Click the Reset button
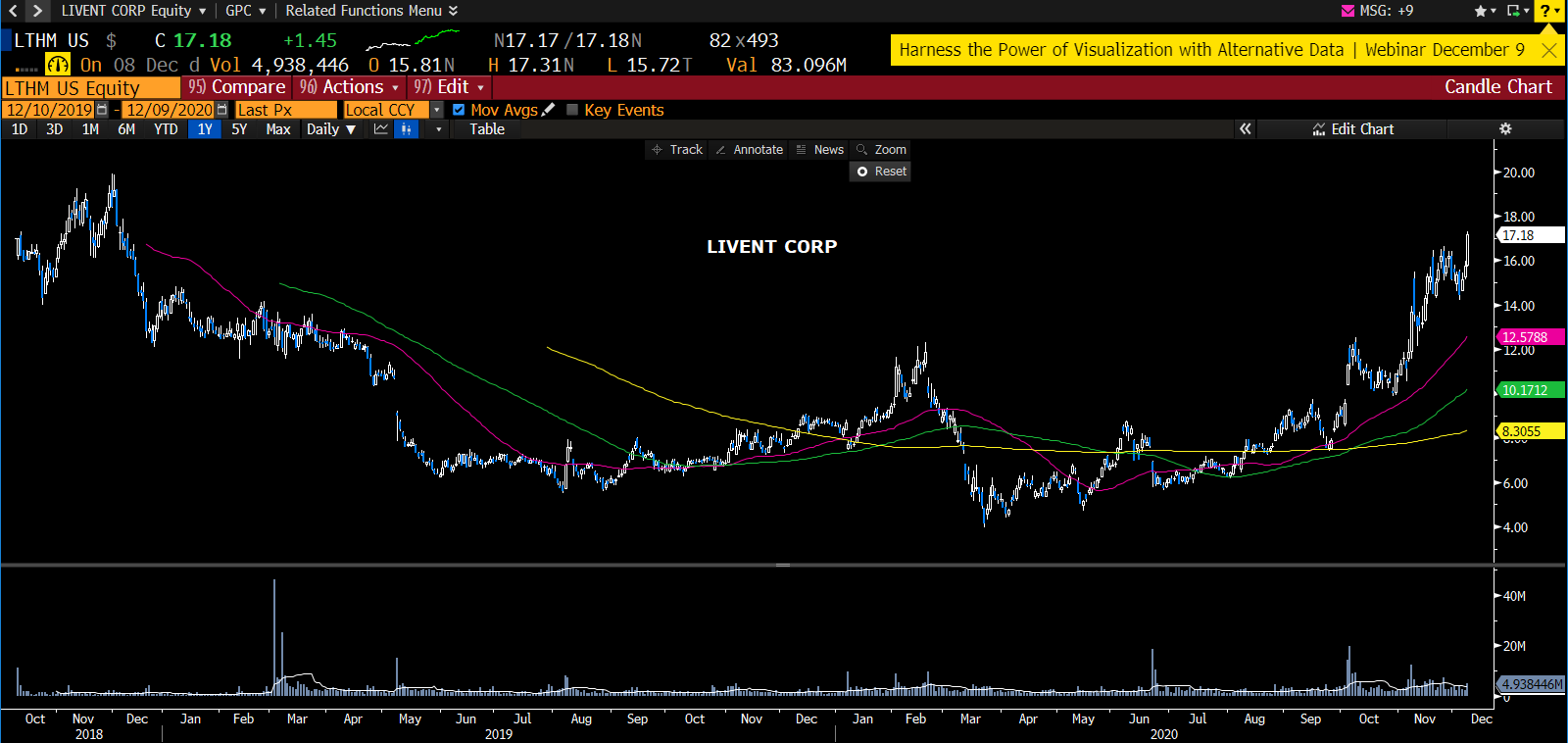The height and width of the screenshot is (743, 1568). click(x=881, y=172)
